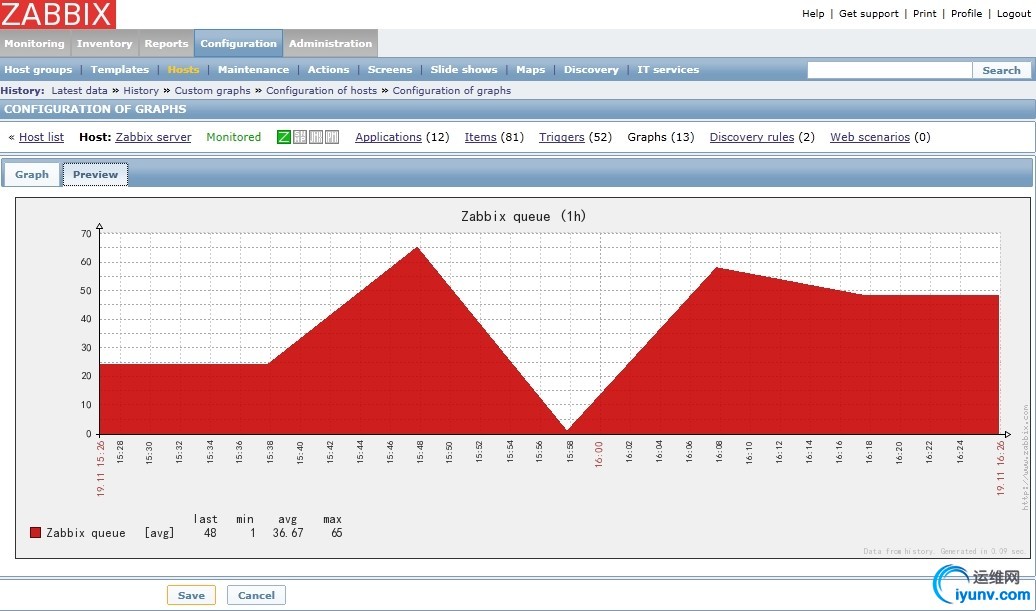The height and width of the screenshot is (611, 1036).
Task: Open the Zabbix server host link
Action: pos(153,137)
